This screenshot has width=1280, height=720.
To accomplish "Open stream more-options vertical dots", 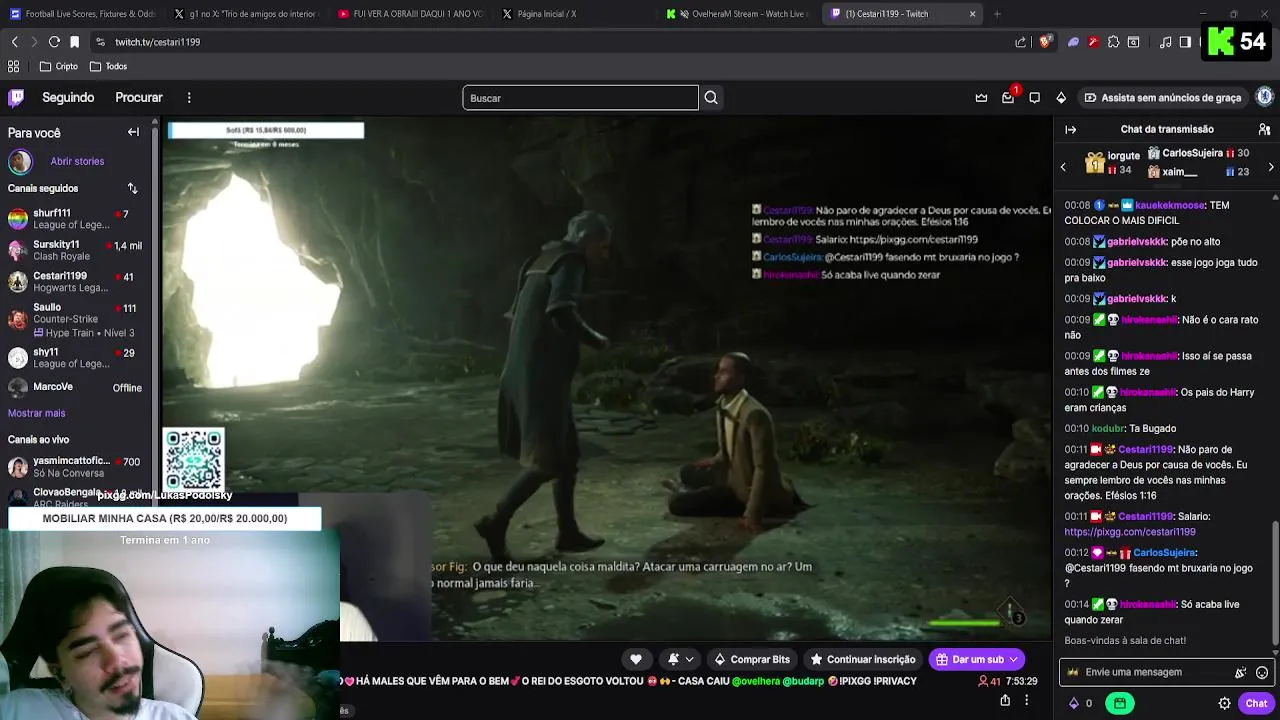I will [x=1027, y=700].
